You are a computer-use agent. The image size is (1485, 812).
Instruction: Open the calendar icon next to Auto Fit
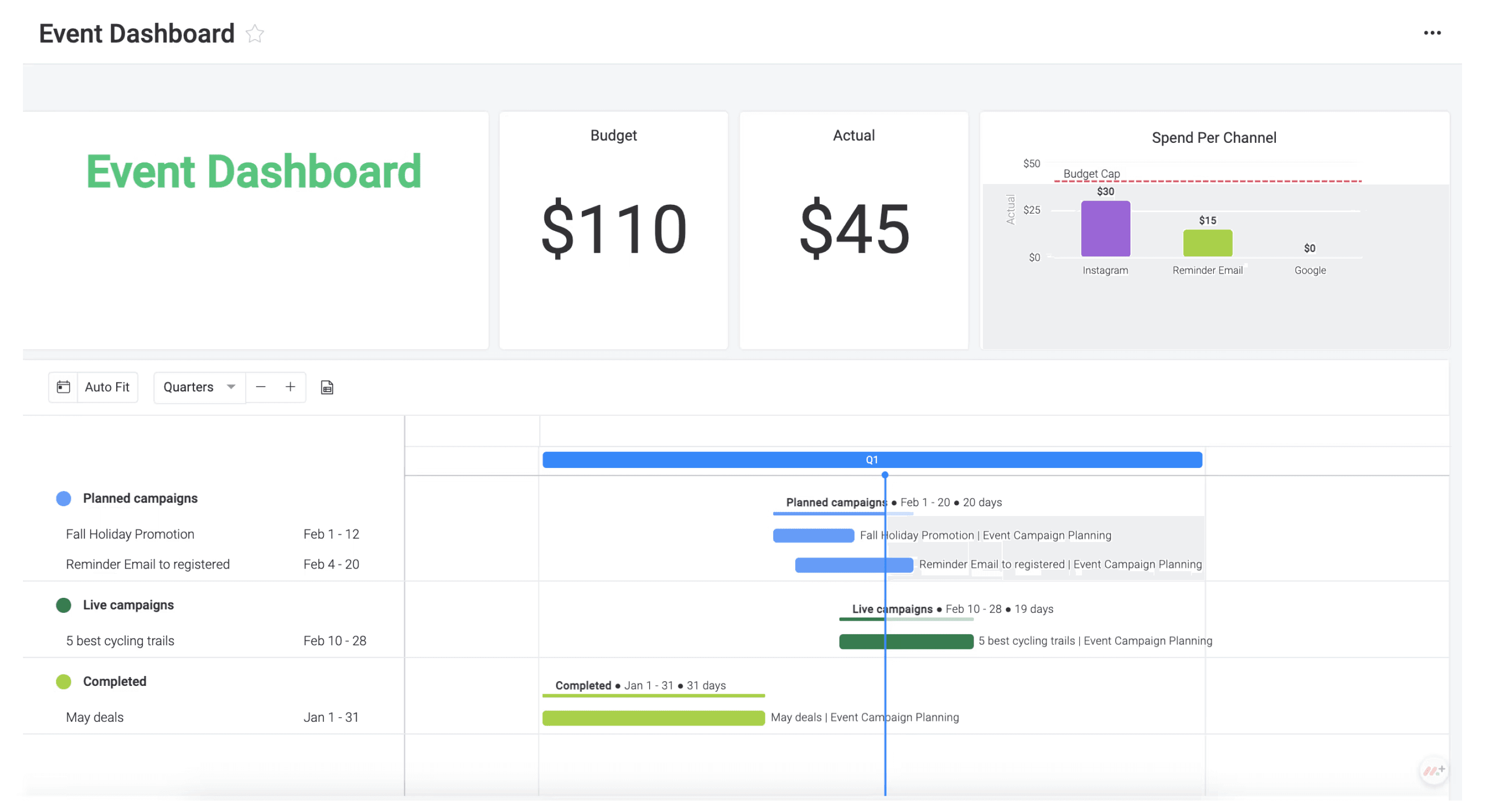point(64,387)
